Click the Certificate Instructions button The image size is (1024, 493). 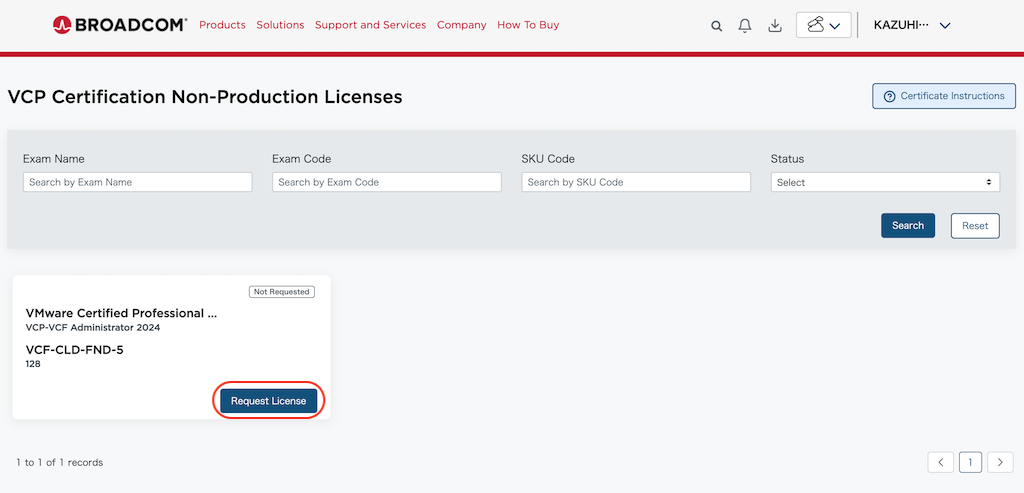[944, 96]
